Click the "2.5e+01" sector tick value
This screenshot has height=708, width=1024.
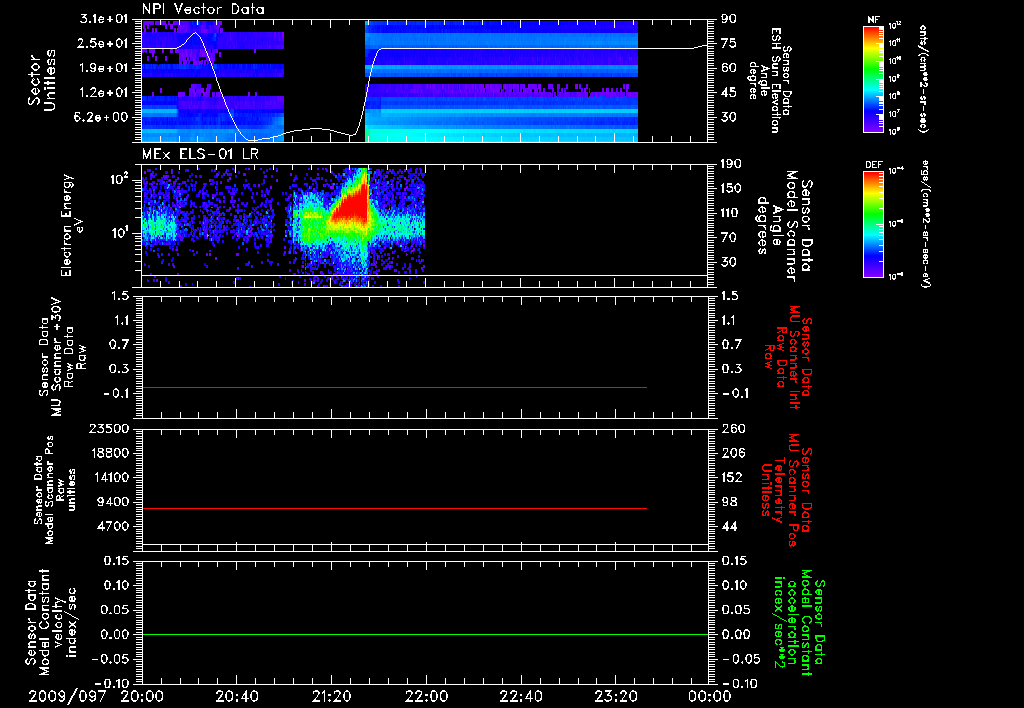pos(103,43)
